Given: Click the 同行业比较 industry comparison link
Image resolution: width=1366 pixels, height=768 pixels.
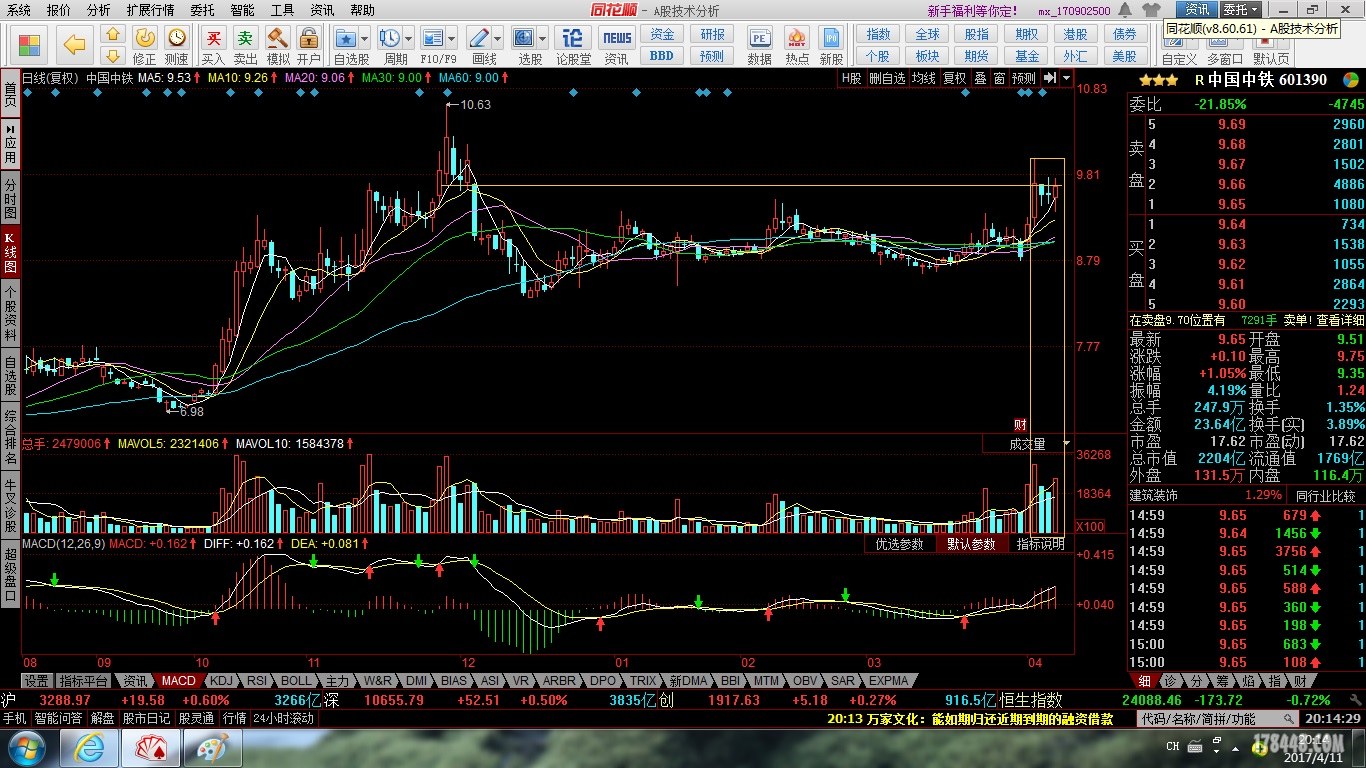Looking at the screenshot, I should 1327,496.
